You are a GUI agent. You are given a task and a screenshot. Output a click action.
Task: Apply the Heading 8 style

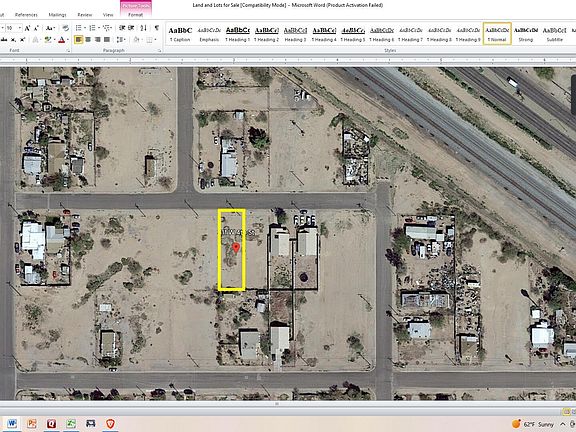click(x=439, y=34)
